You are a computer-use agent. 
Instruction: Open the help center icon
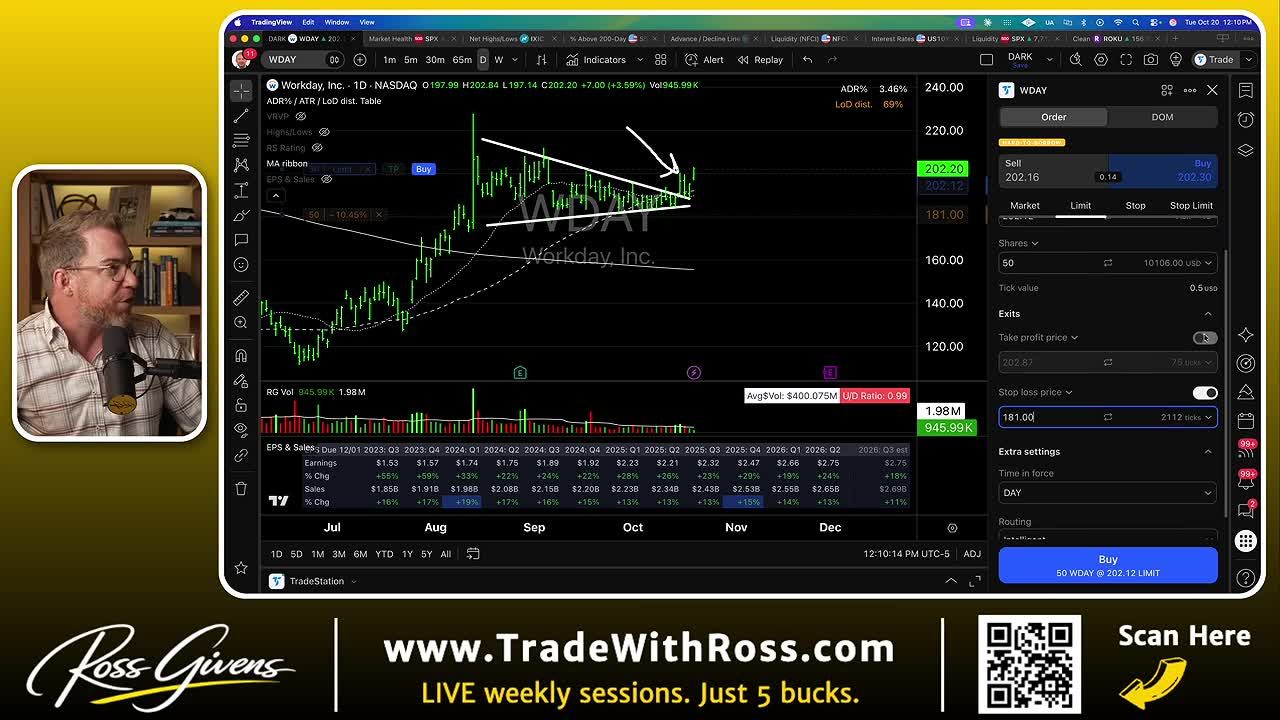pos(1245,578)
